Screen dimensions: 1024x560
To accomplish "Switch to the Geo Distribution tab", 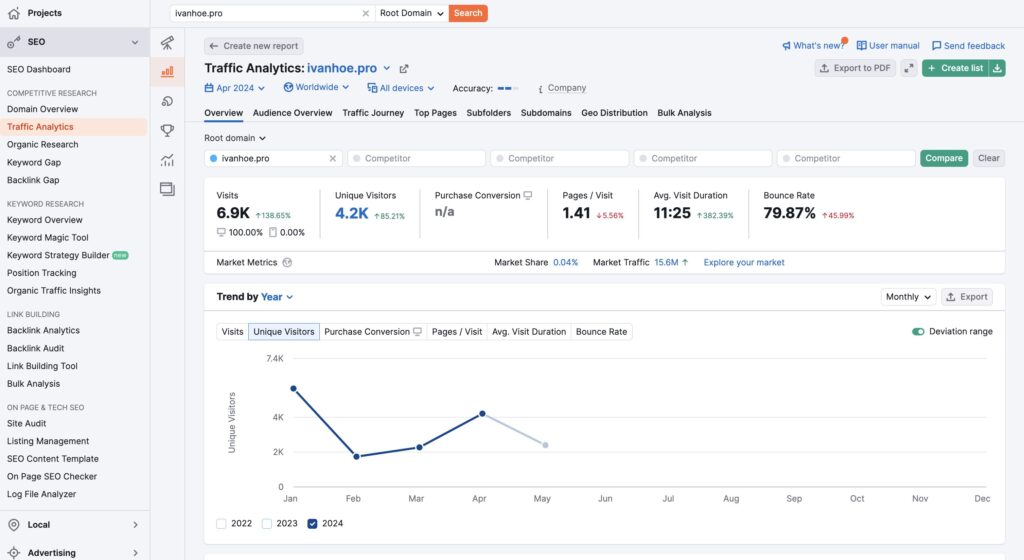I will [x=614, y=113].
